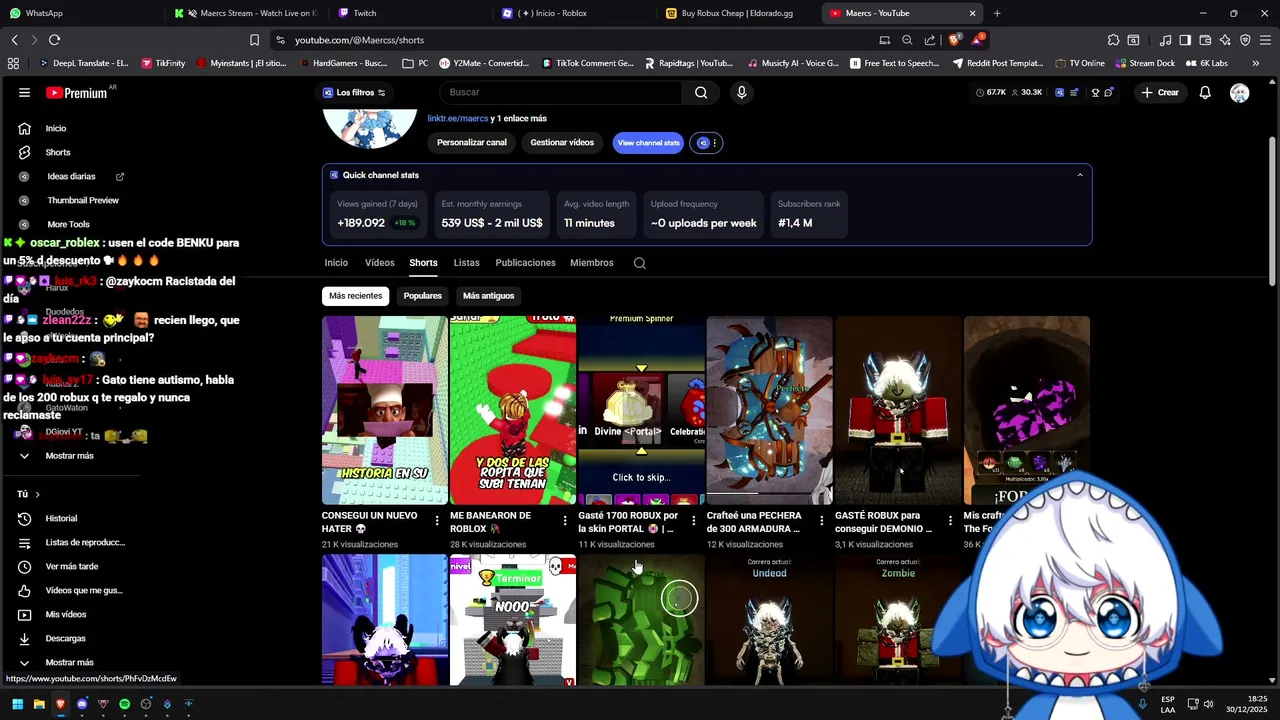Search within the channel using the magnifier icon

pyautogui.click(x=640, y=263)
